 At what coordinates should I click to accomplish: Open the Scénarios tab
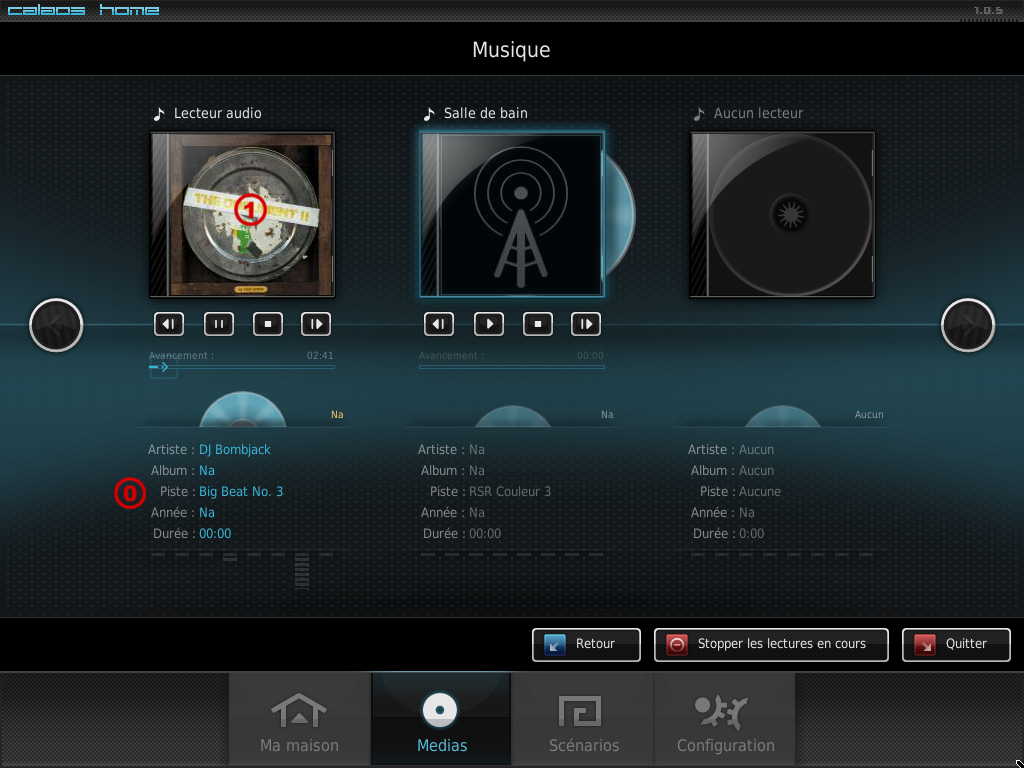(x=583, y=720)
